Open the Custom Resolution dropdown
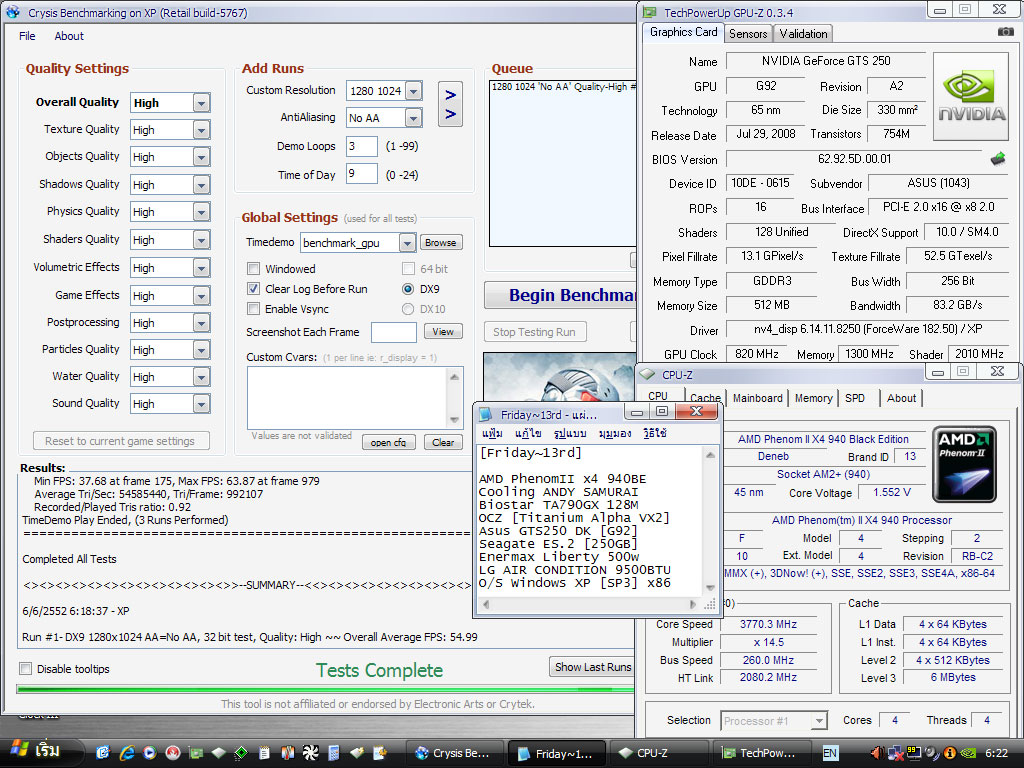 [413, 91]
